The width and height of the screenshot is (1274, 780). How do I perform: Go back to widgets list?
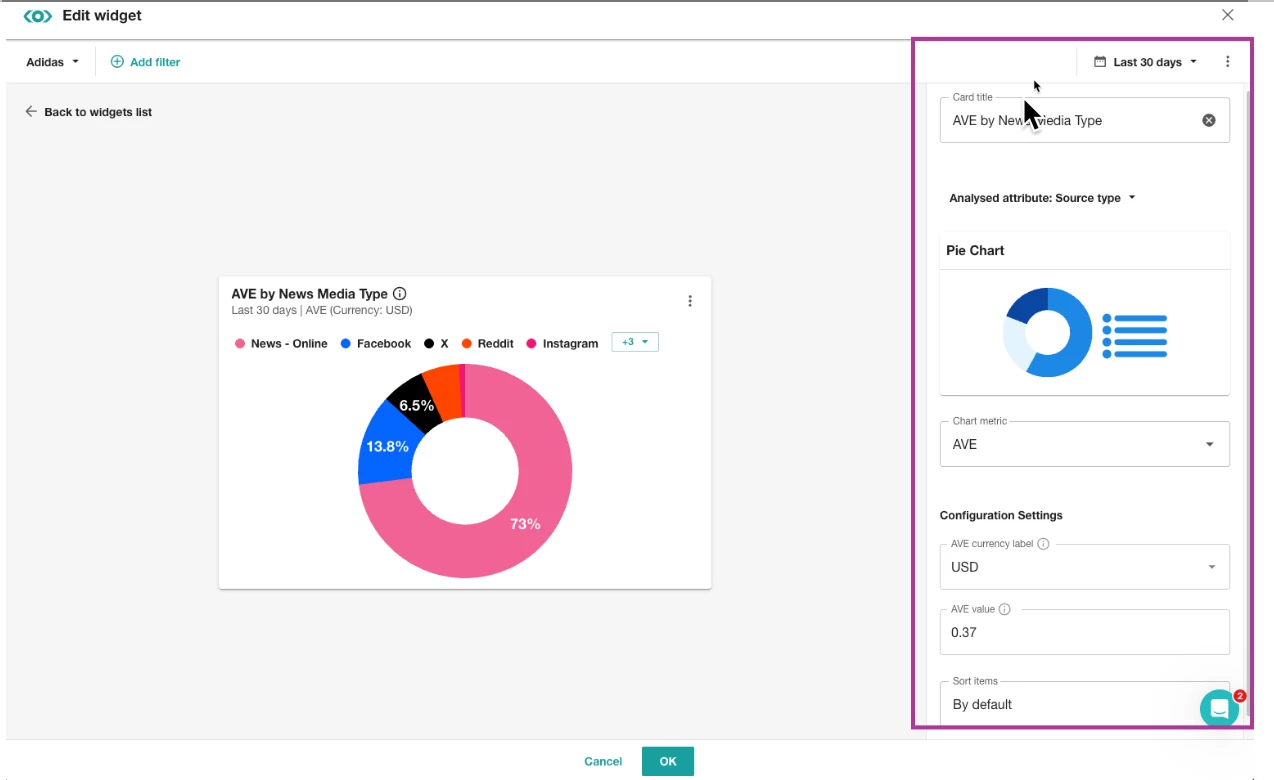click(x=89, y=112)
